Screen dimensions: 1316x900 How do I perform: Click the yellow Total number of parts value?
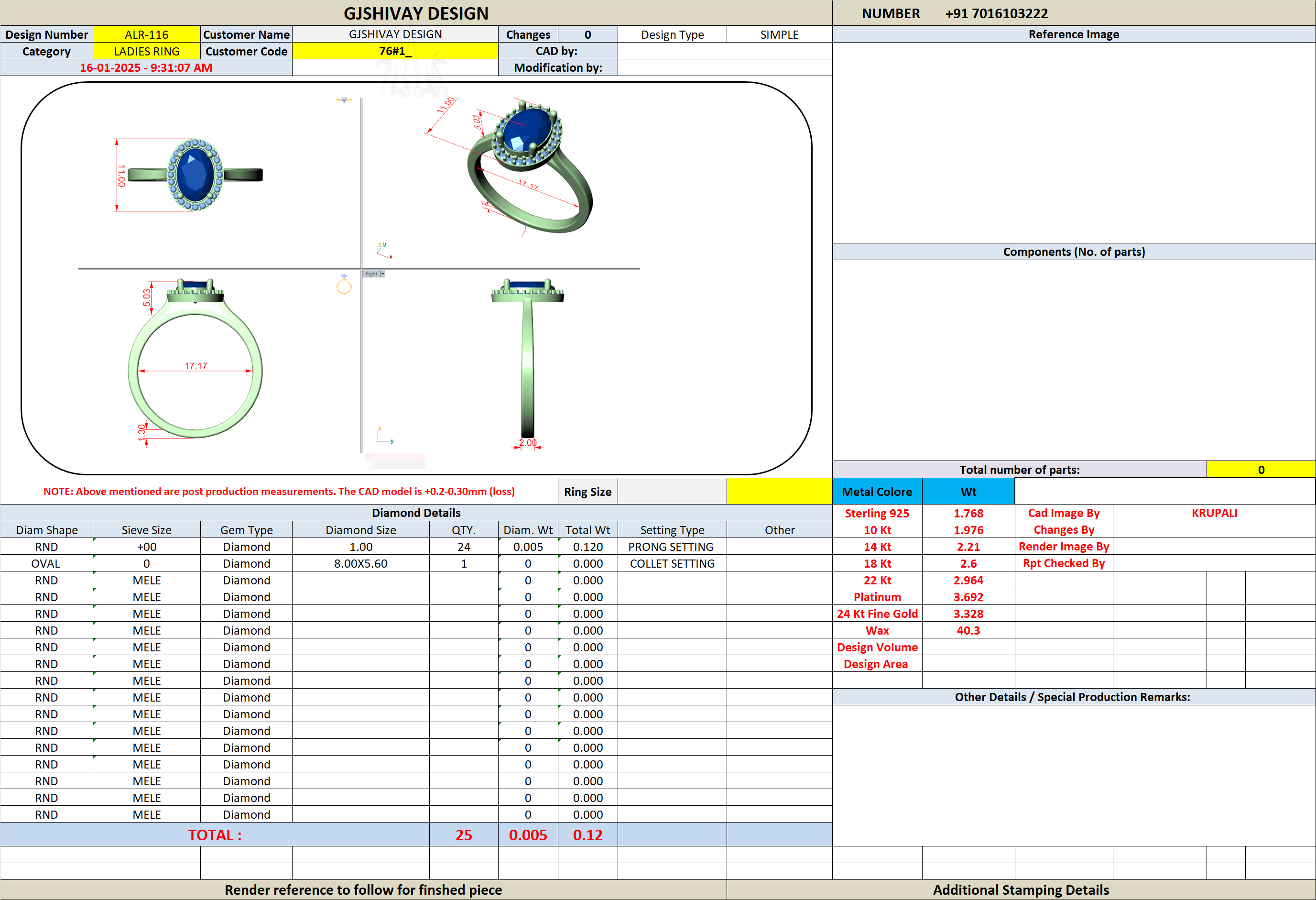(x=1261, y=470)
